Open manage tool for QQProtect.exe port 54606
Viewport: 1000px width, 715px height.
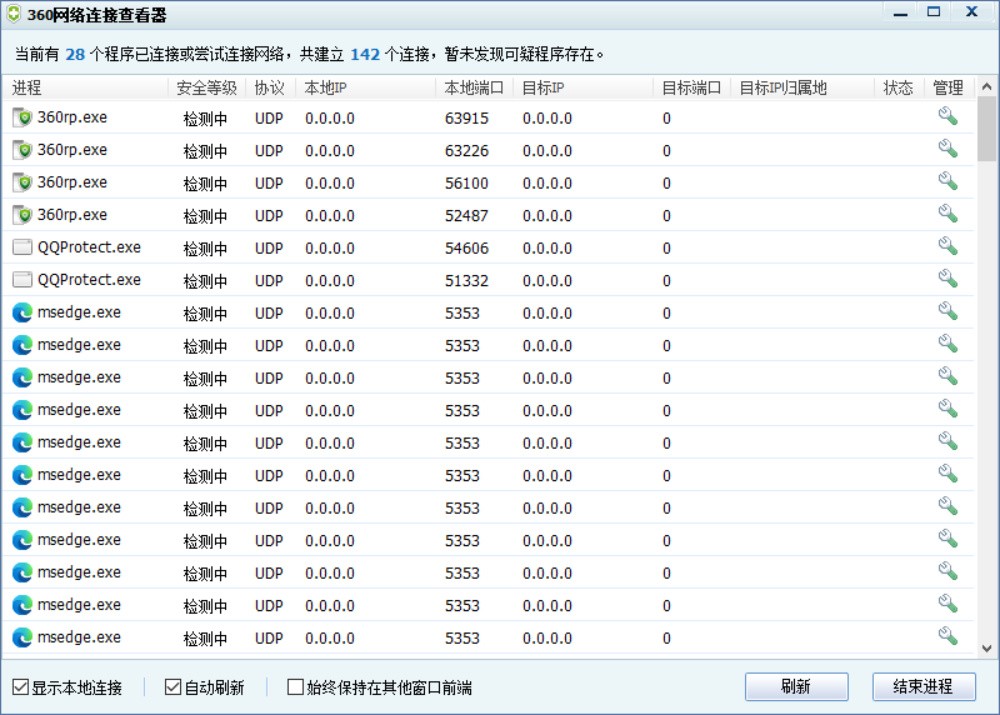[948, 246]
